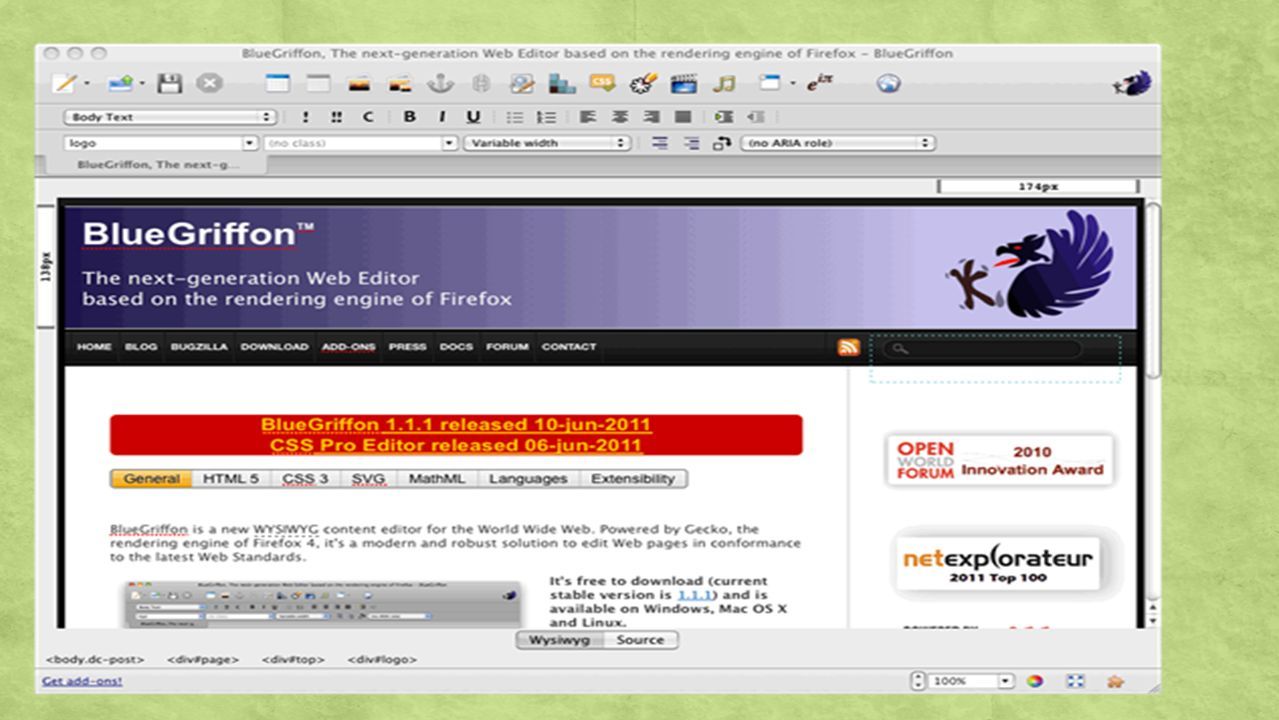Open the CSS stylesheet editor icon
Viewport: 1279px width, 720px height.
point(602,83)
